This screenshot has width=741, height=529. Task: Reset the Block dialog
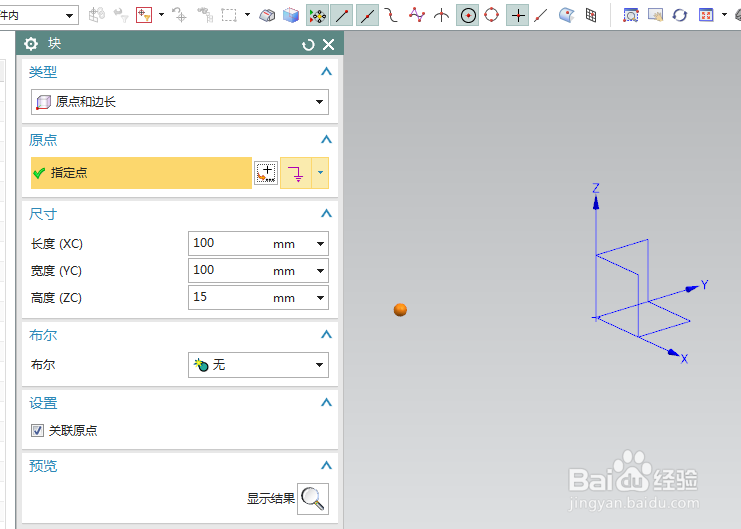click(x=308, y=45)
